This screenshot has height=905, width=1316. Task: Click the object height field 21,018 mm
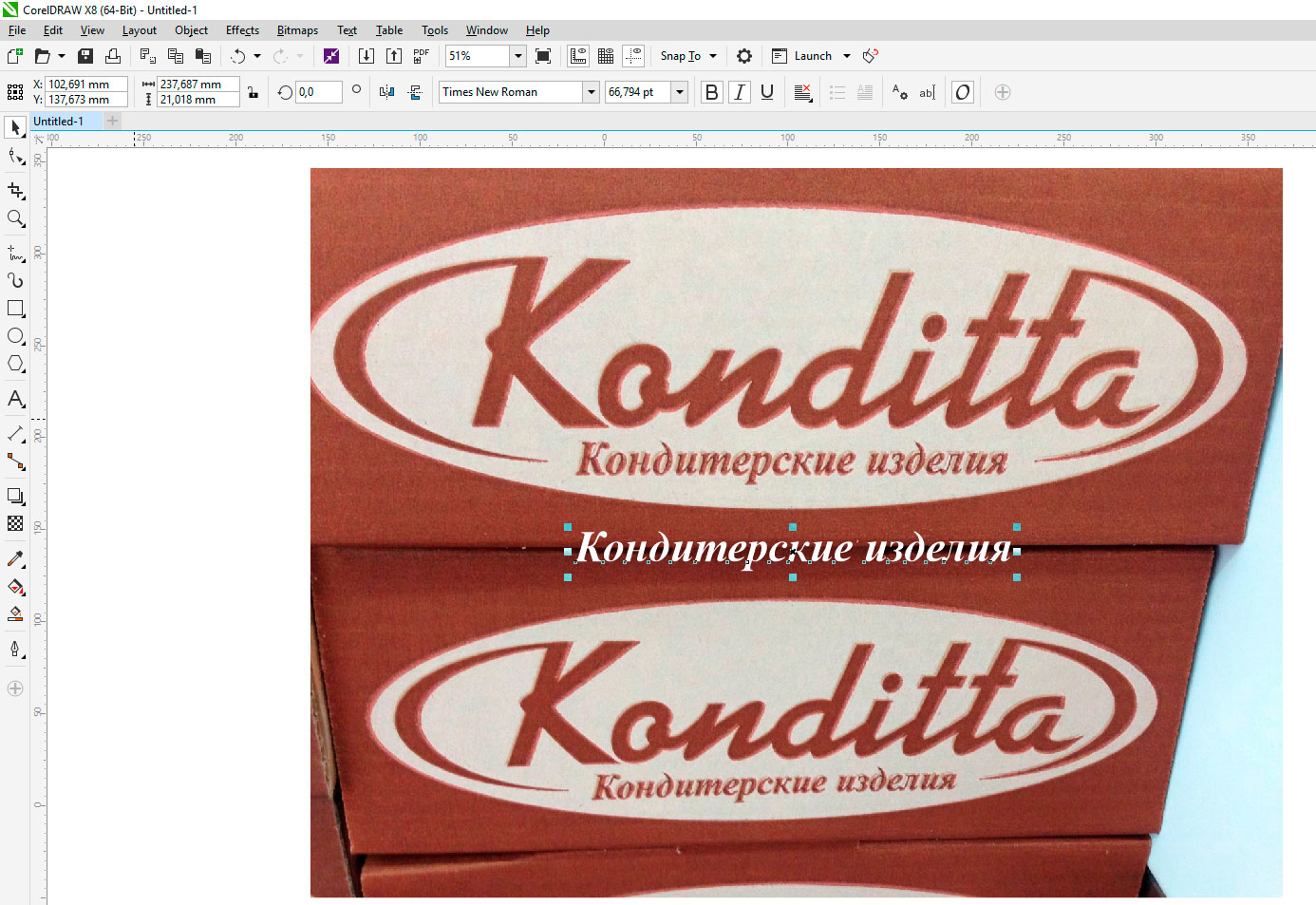click(198, 100)
